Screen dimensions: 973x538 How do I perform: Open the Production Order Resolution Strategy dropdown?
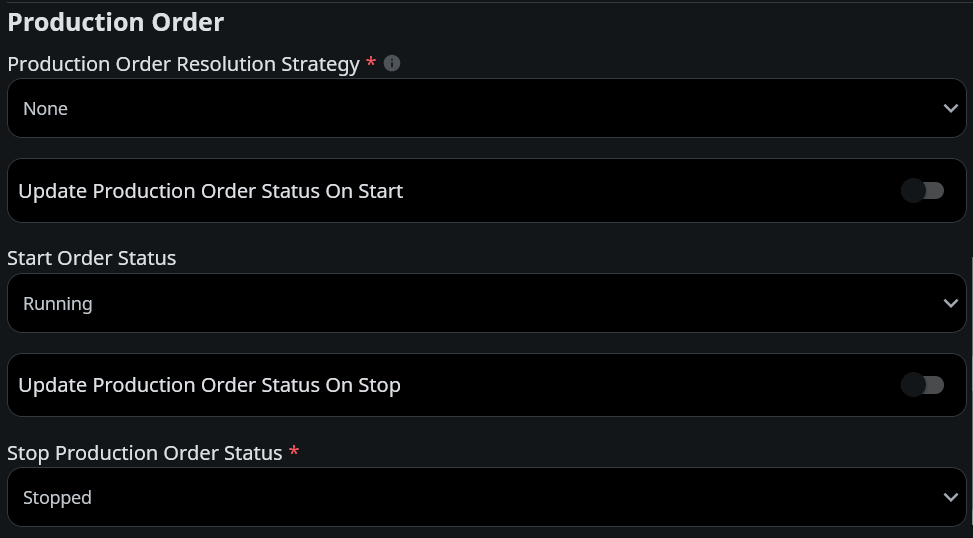[x=486, y=108]
